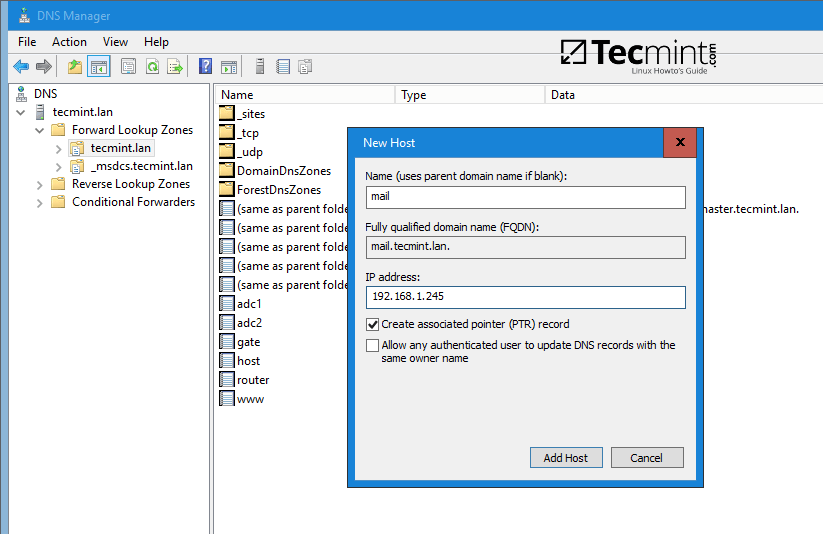Enable Allow any authenticated user update checkbox
The height and width of the screenshot is (534, 823).
coord(373,345)
